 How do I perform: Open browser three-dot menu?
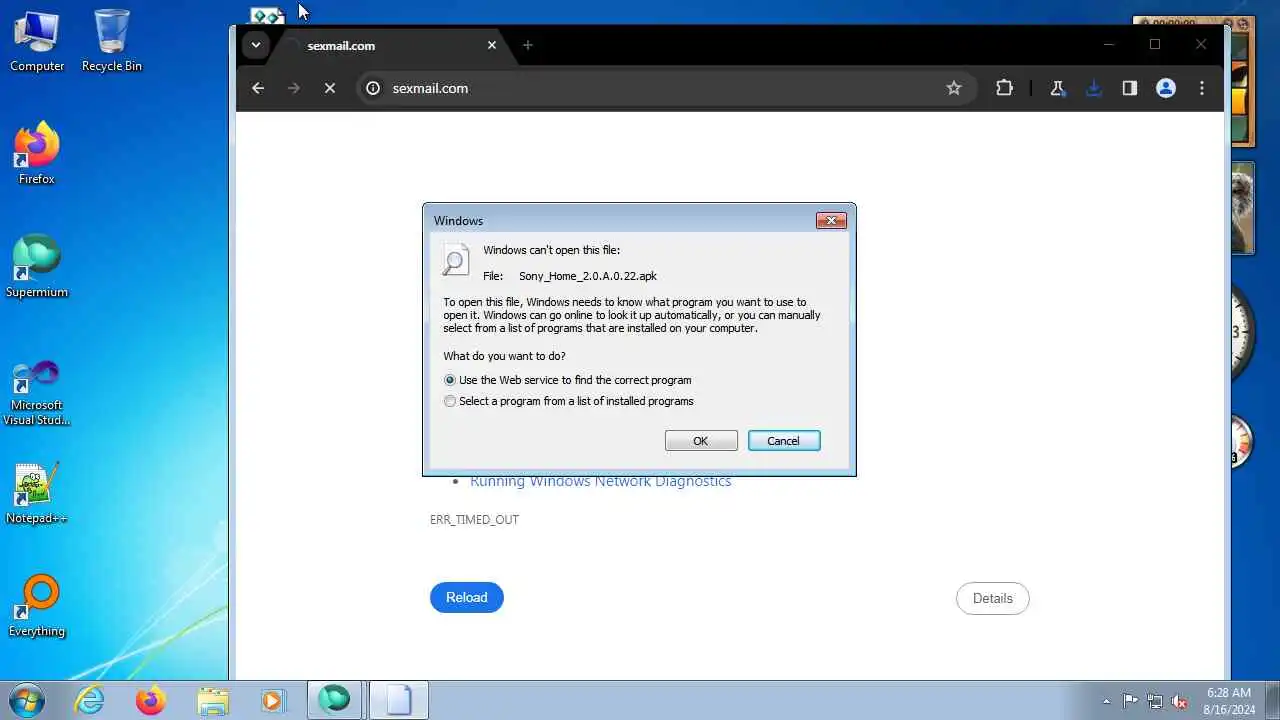[x=1202, y=88]
